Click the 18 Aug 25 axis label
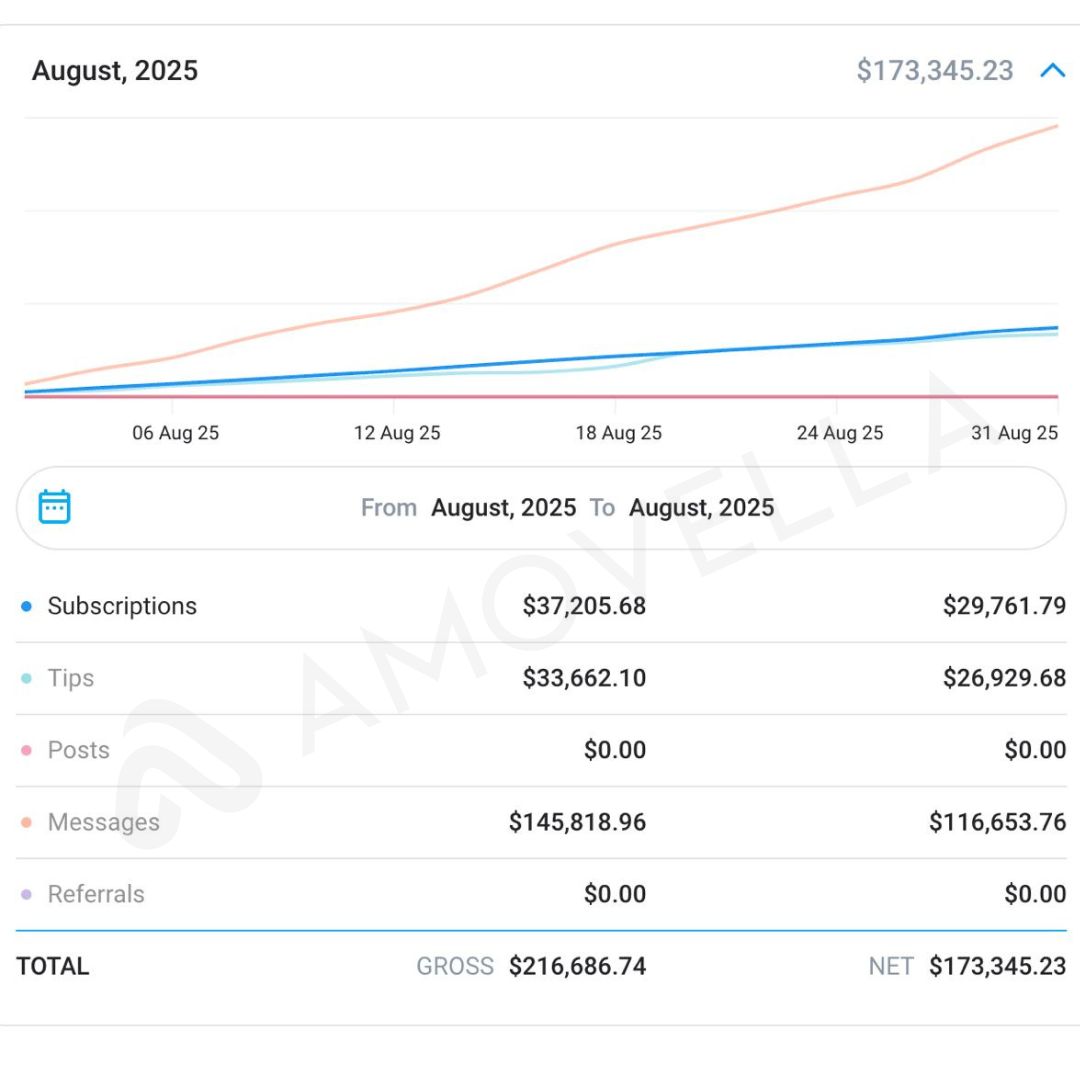The width and height of the screenshot is (1080, 1080). click(x=618, y=433)
